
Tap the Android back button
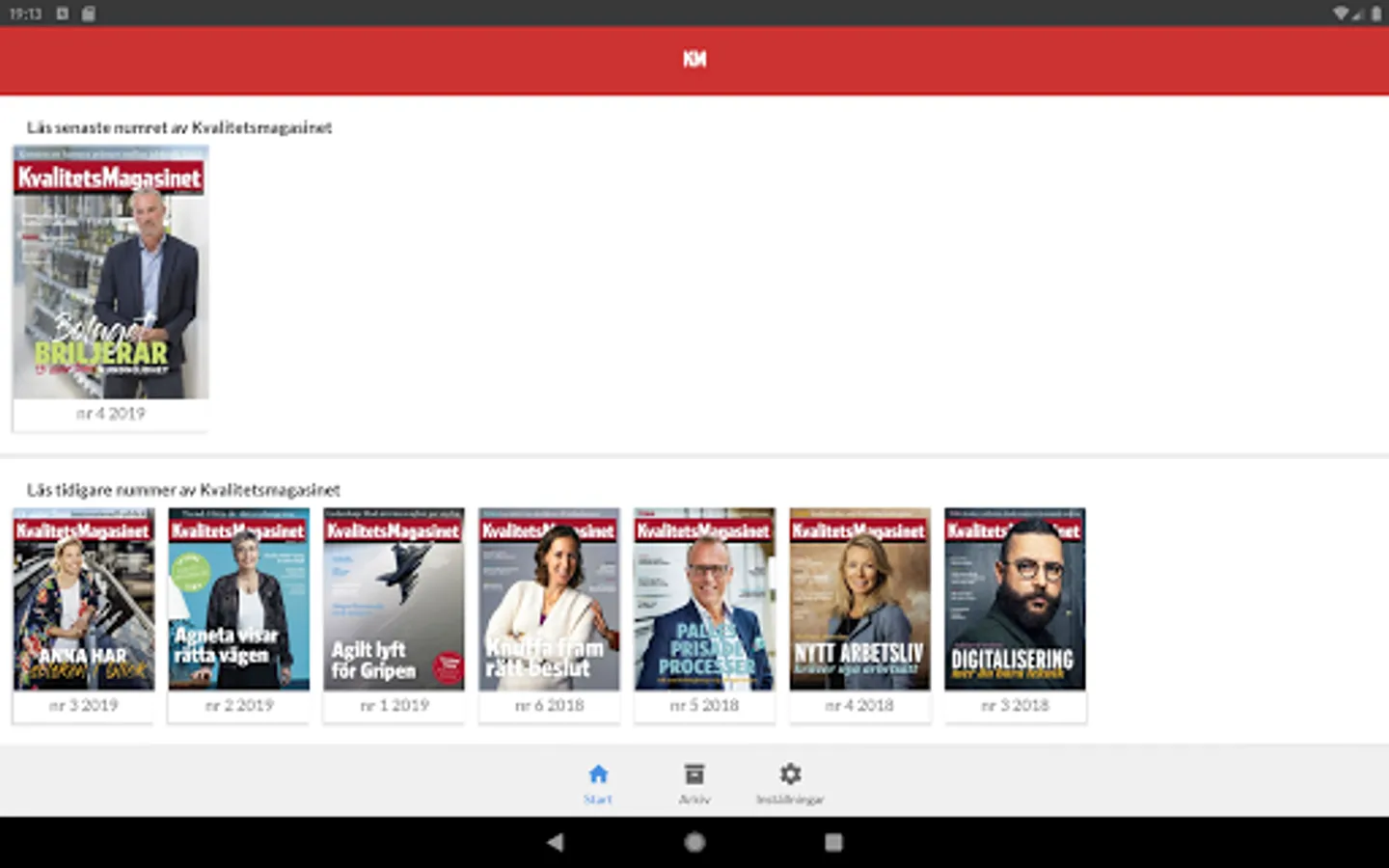555,842
